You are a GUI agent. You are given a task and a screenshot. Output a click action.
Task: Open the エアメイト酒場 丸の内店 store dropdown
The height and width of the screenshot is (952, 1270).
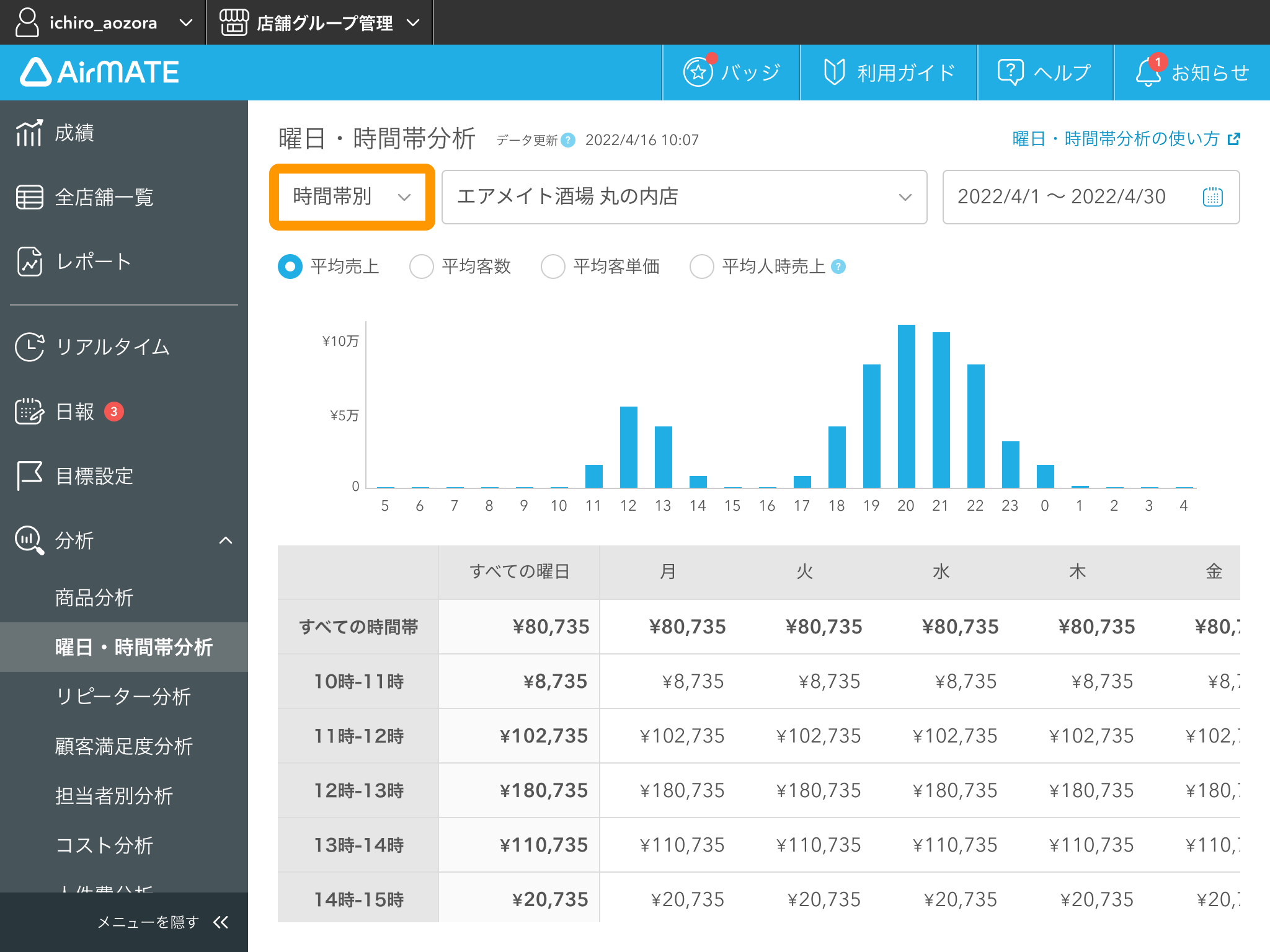point(684,197)
